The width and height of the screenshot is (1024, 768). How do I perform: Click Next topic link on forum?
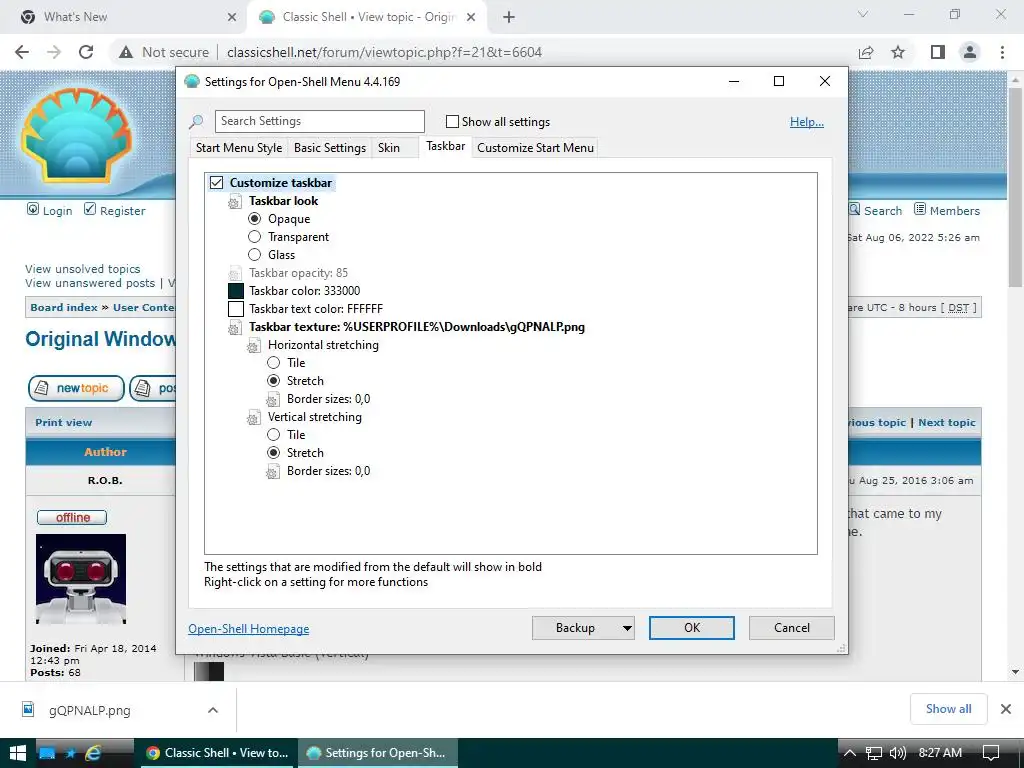pyautogui.click(x=946, y=423)
